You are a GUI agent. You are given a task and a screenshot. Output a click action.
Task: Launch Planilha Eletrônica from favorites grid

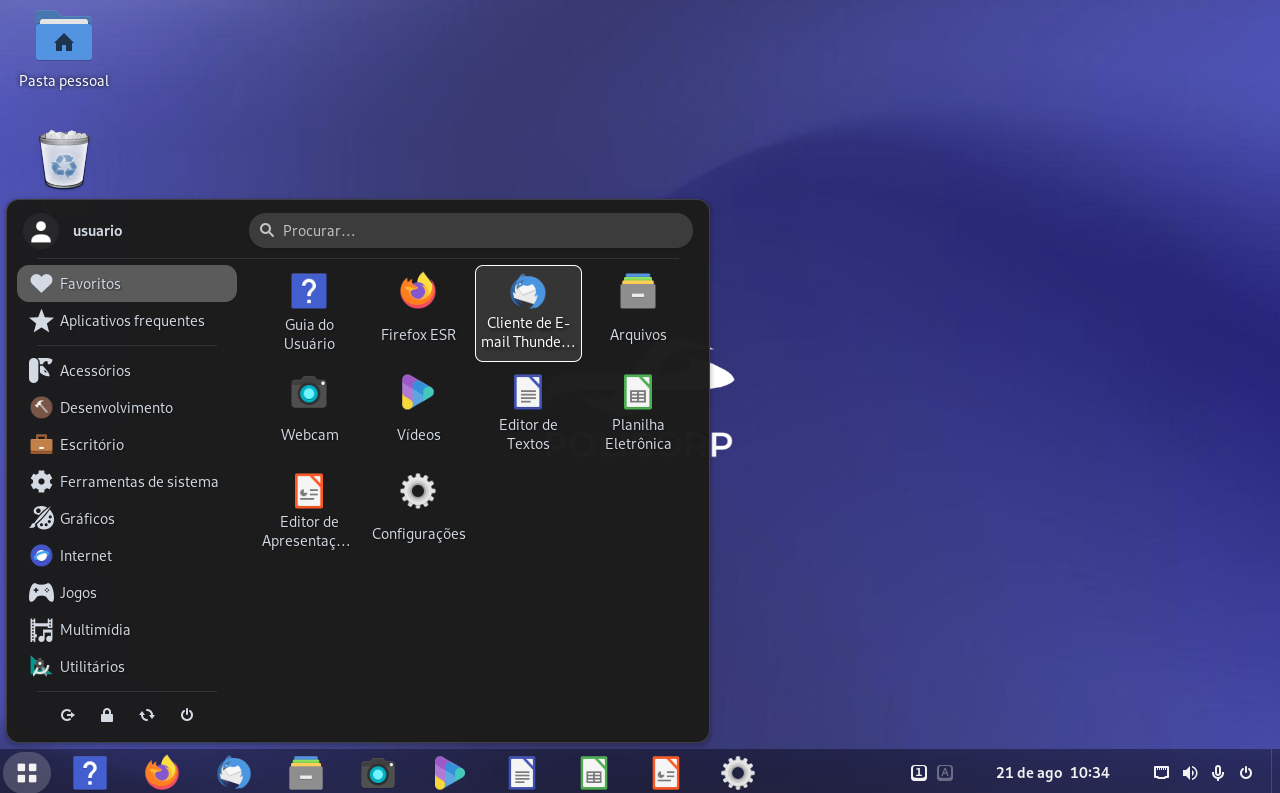pyautogui.click(x=638, y=411)
